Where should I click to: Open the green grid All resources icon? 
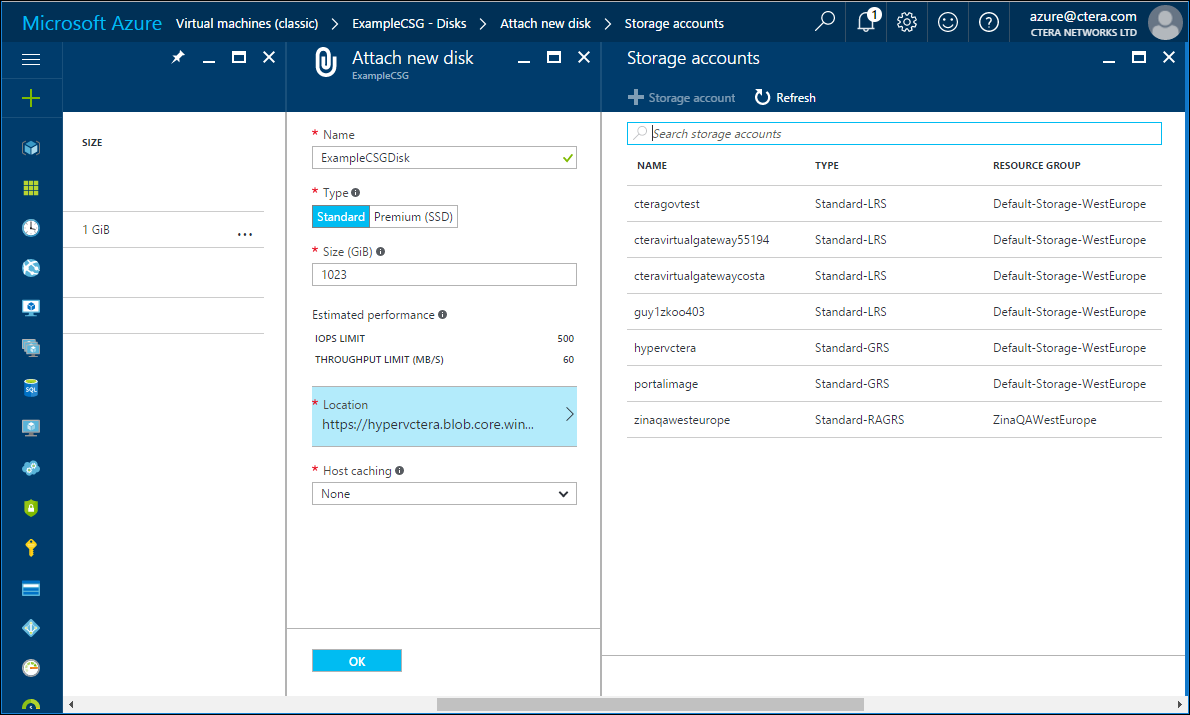(31, 187)
